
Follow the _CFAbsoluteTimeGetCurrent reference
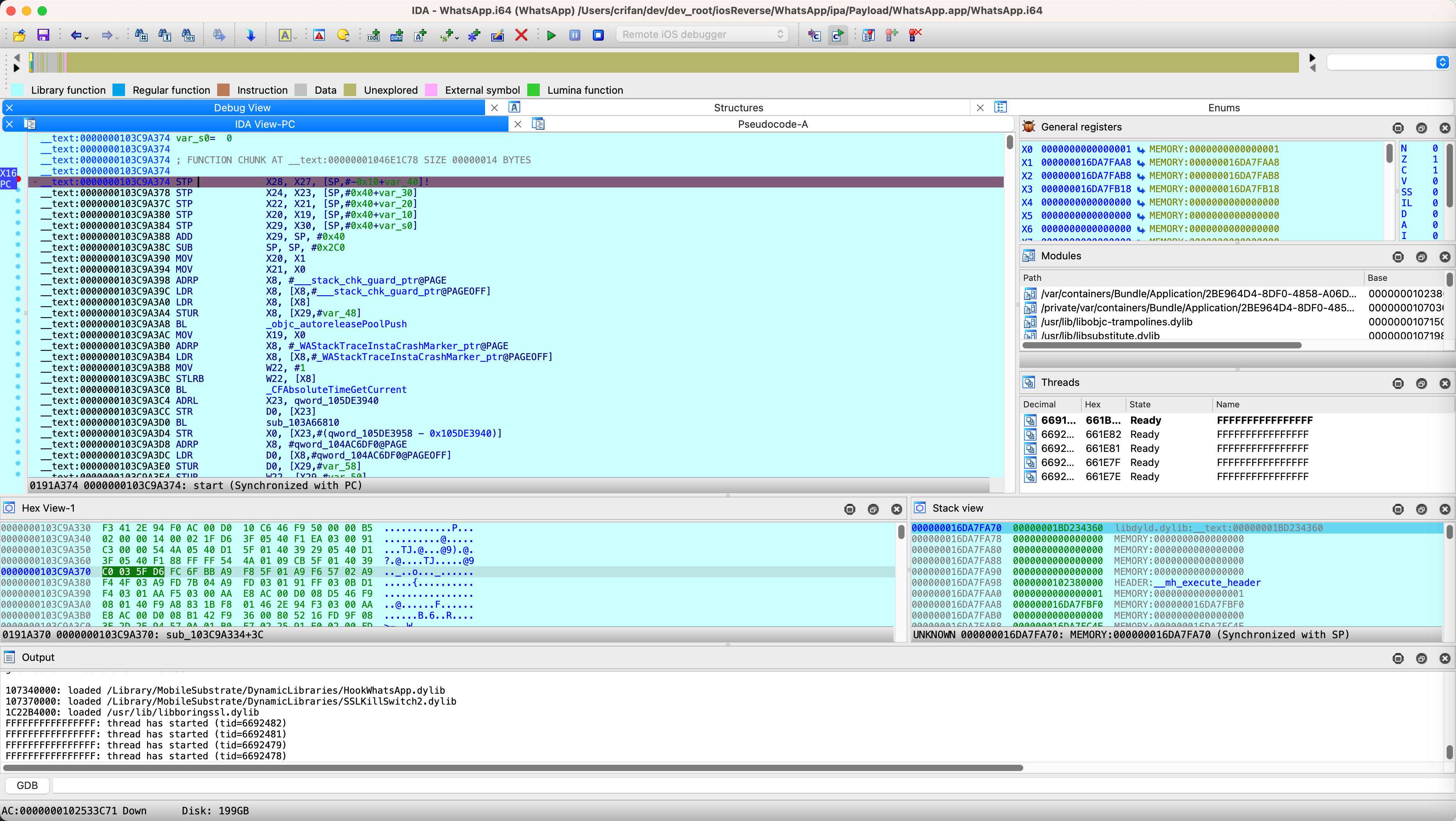pos(336,389)
